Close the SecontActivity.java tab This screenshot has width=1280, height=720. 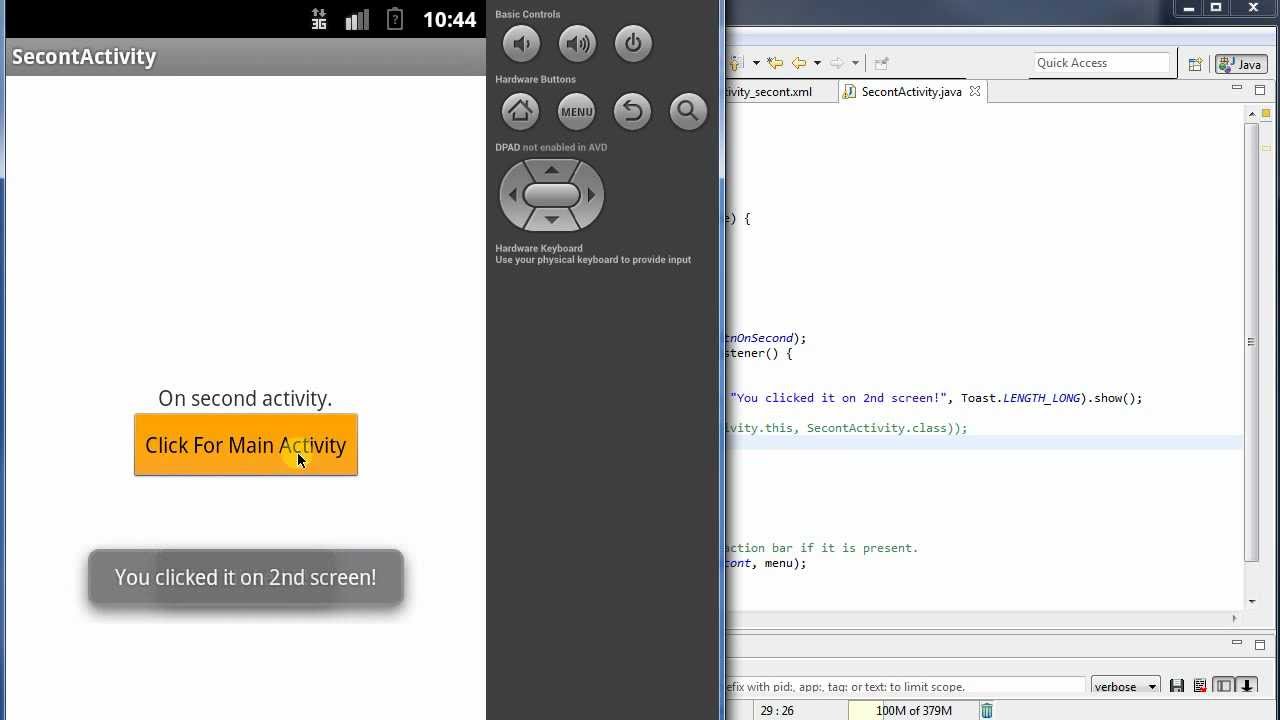pos(974,91)
